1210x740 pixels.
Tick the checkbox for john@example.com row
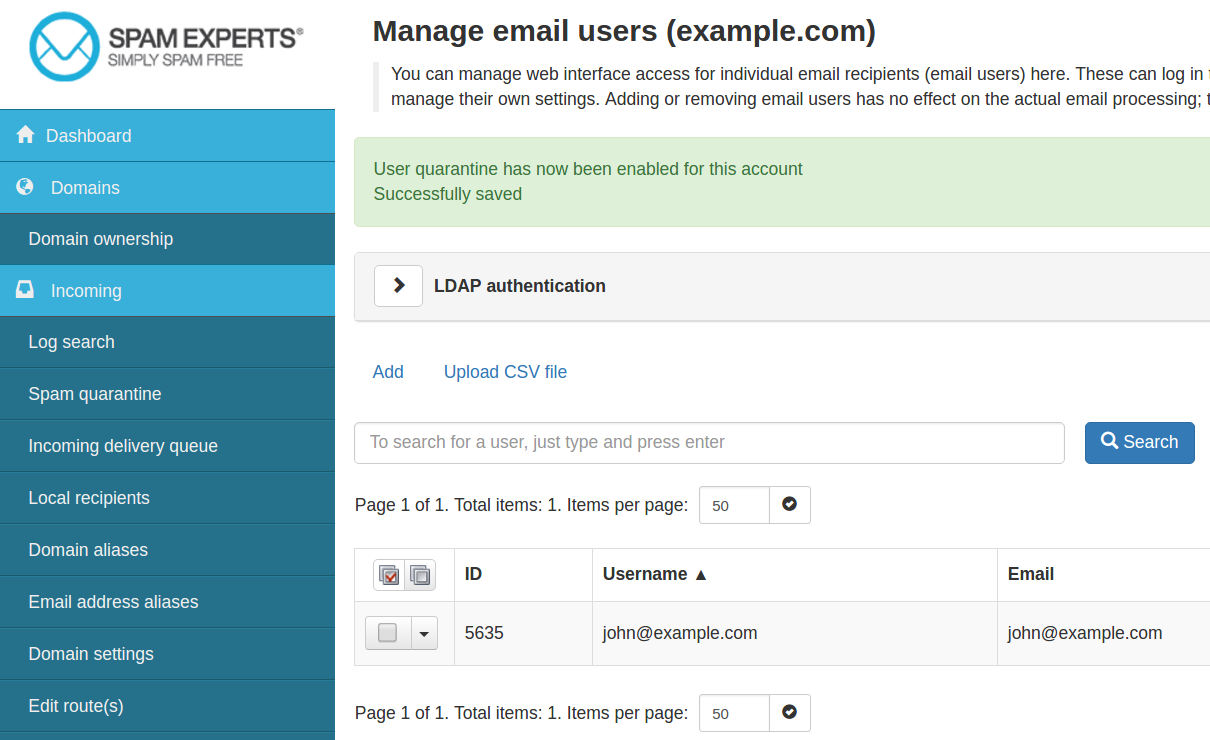pos(388,633)
